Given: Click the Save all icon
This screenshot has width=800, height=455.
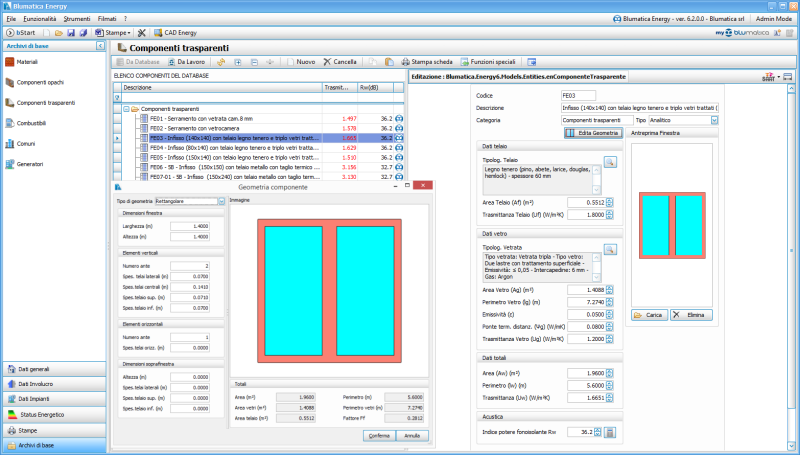Looking at the screenshot, I should [x=83, y=33].
